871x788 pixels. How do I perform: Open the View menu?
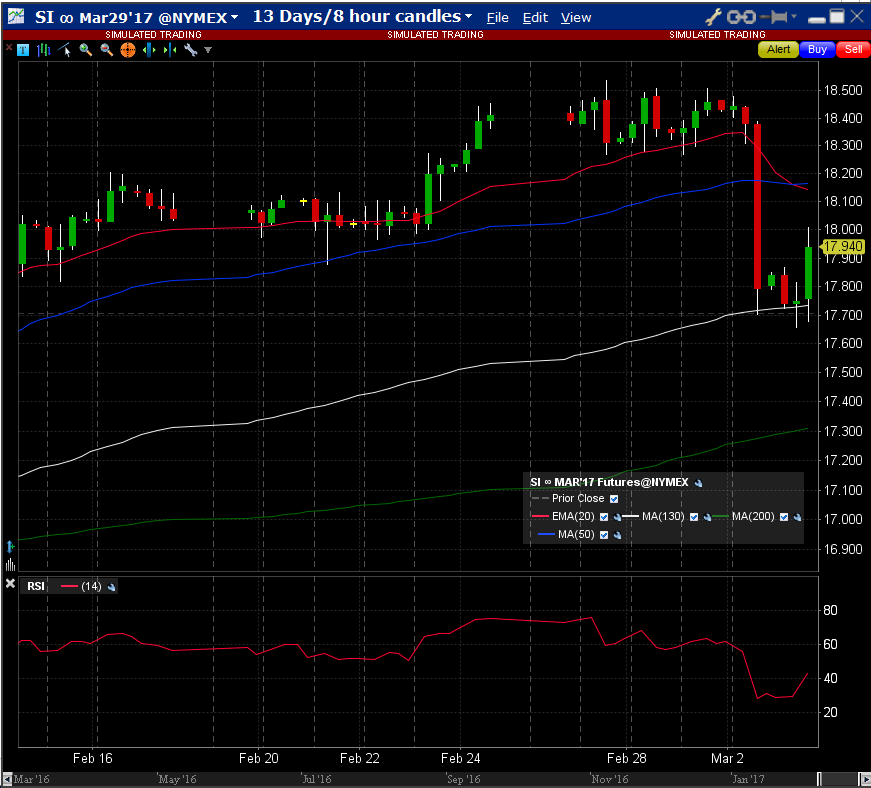pos(575,18)
